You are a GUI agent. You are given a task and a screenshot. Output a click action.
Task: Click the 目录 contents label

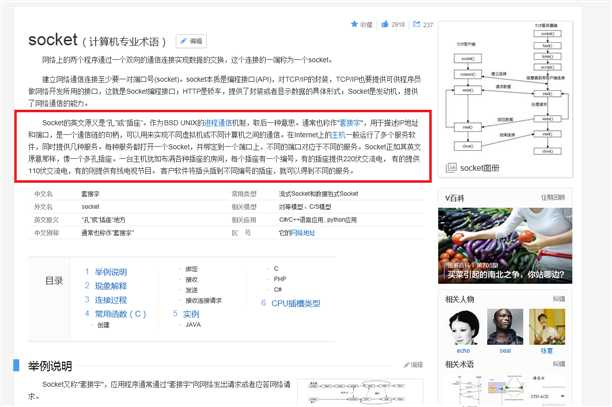pos(54,281)
